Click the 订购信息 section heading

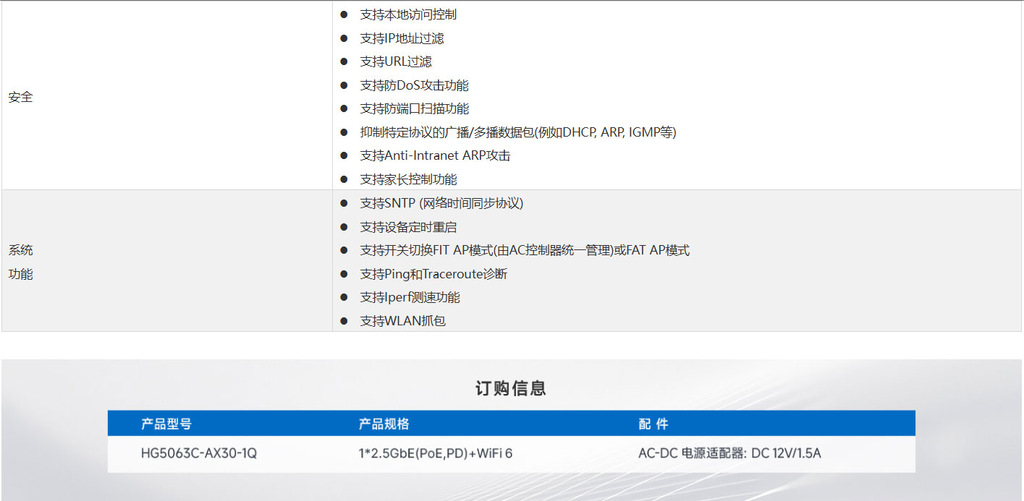[x=511, y=388]
